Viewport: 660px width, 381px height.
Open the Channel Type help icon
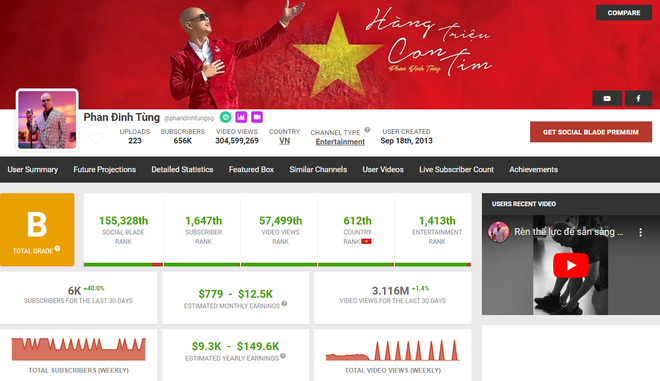pos(367,130)
